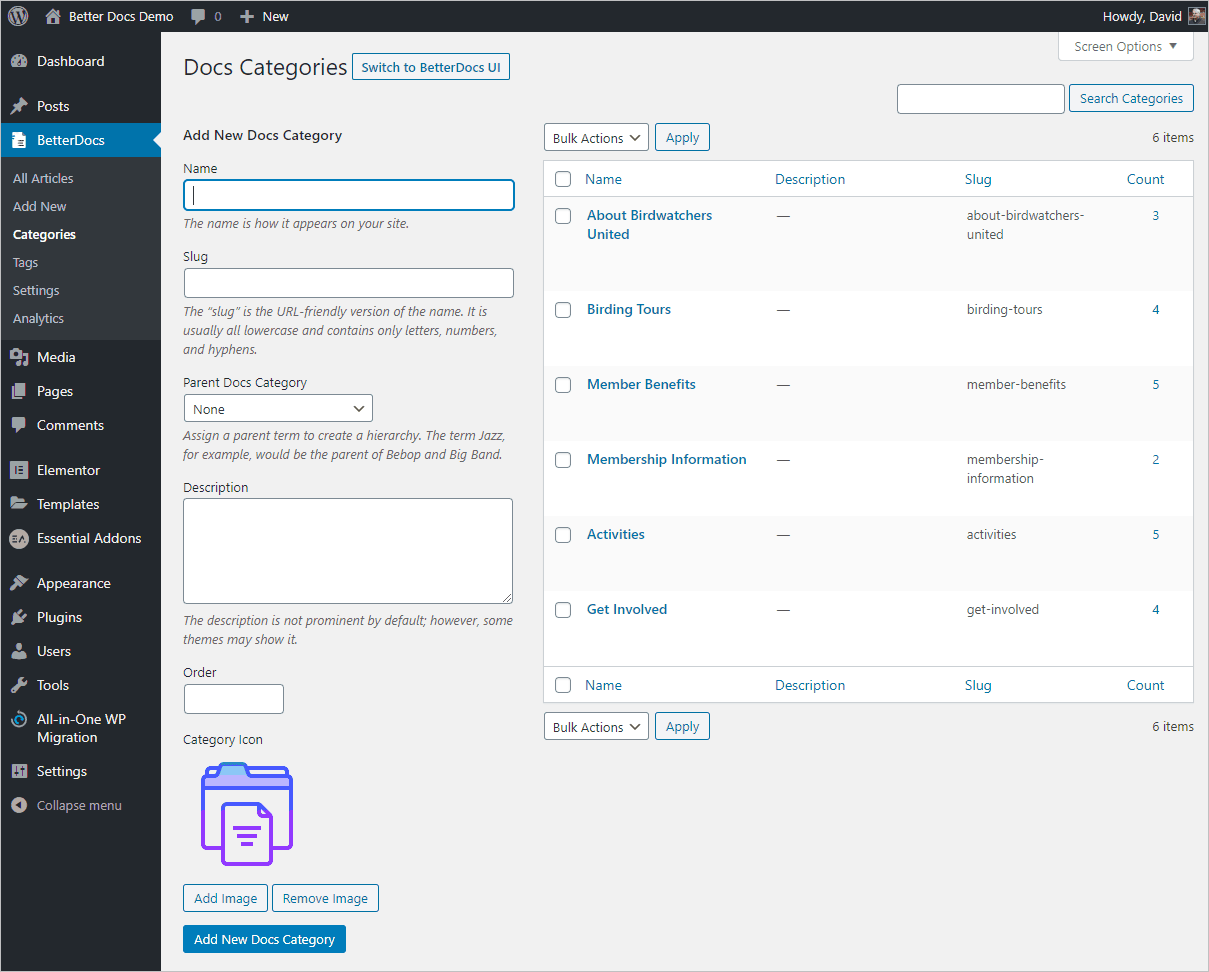1209x972 pixels.
Task: Click the search categories text box
Action: coord(981,99)
